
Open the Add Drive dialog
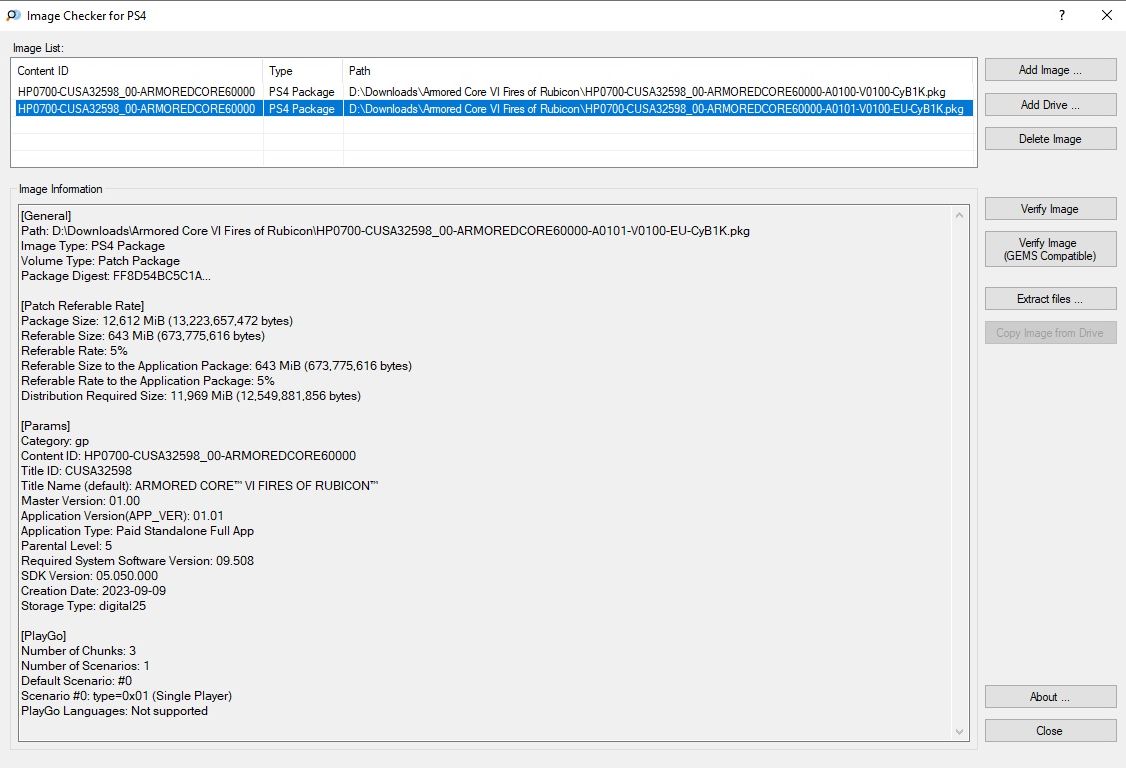tap(1050, 105)
